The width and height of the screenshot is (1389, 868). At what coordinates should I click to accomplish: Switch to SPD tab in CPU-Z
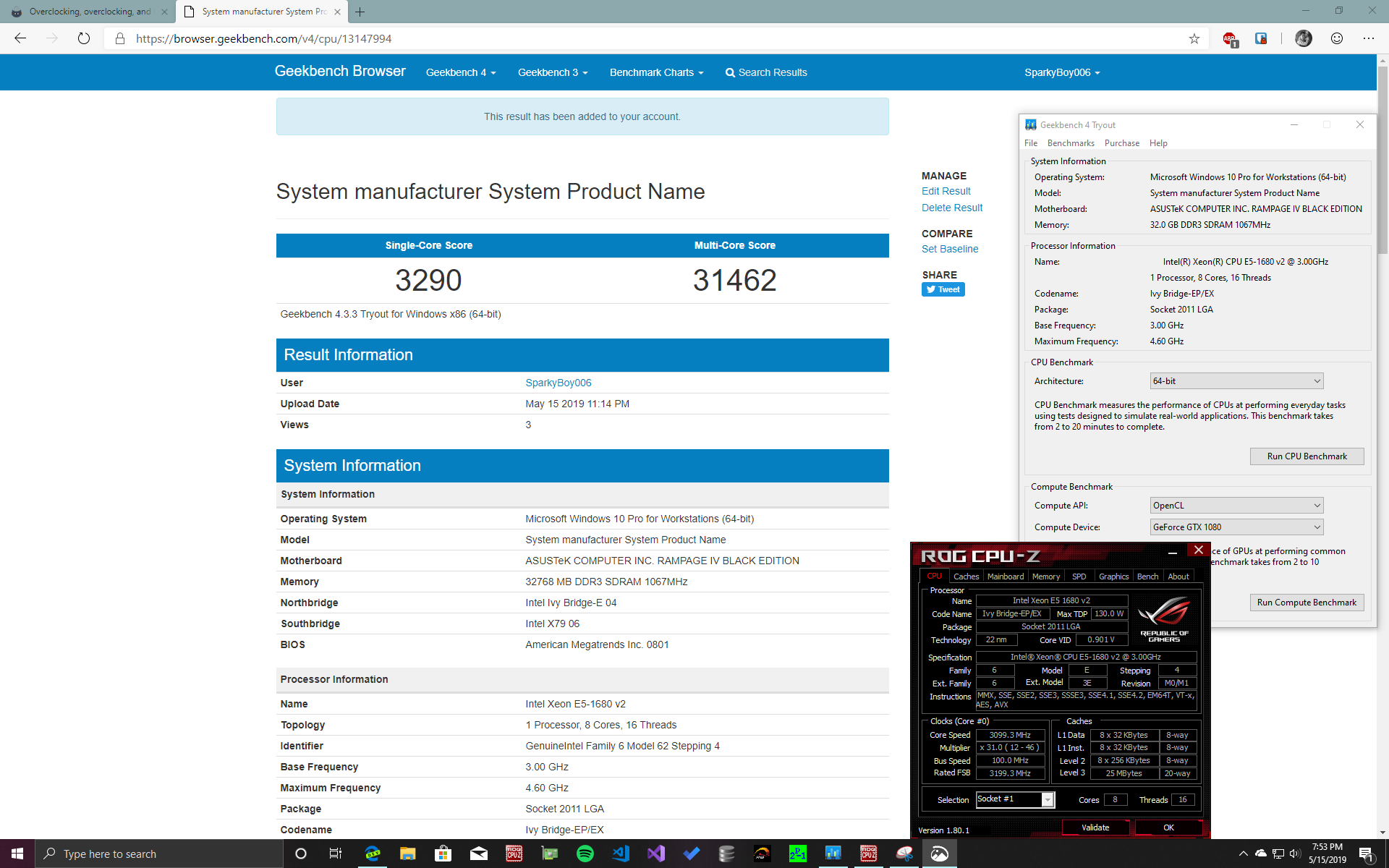pyautogui.click(x=1079, y=576)
